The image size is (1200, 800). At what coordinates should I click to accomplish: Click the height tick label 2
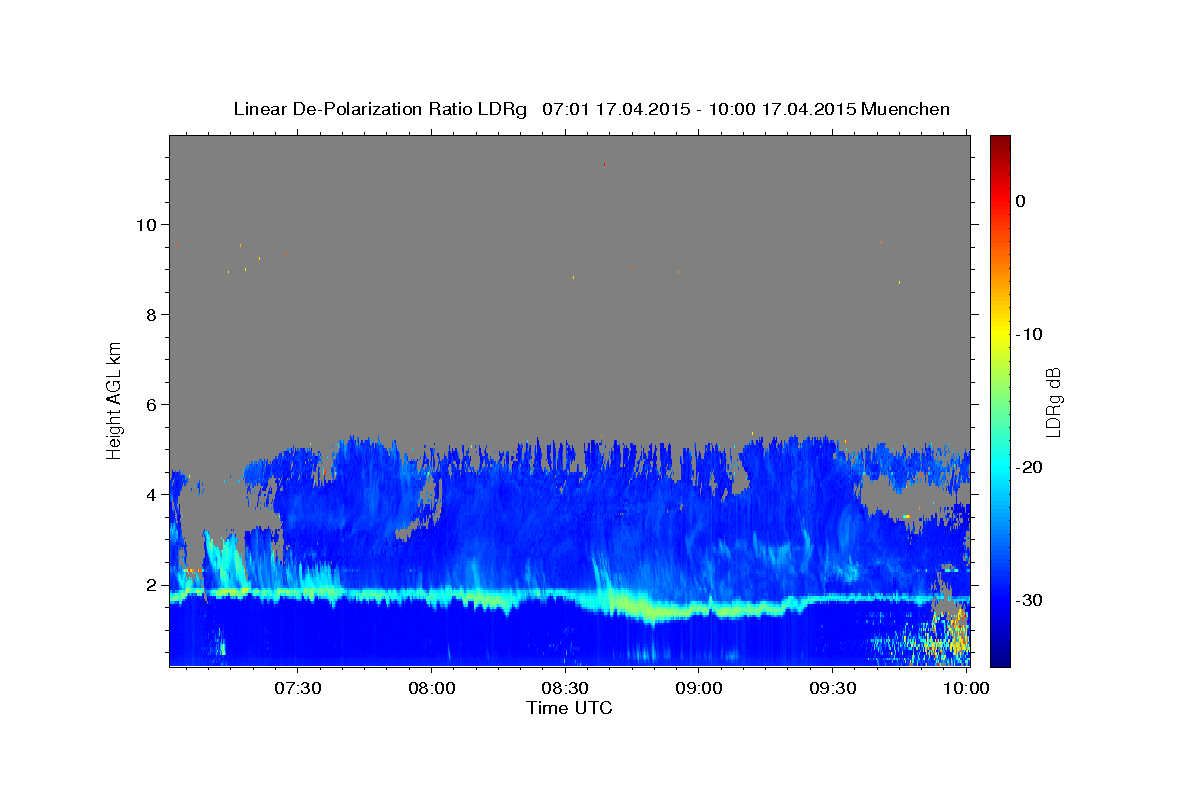click(x=152, y=585)
